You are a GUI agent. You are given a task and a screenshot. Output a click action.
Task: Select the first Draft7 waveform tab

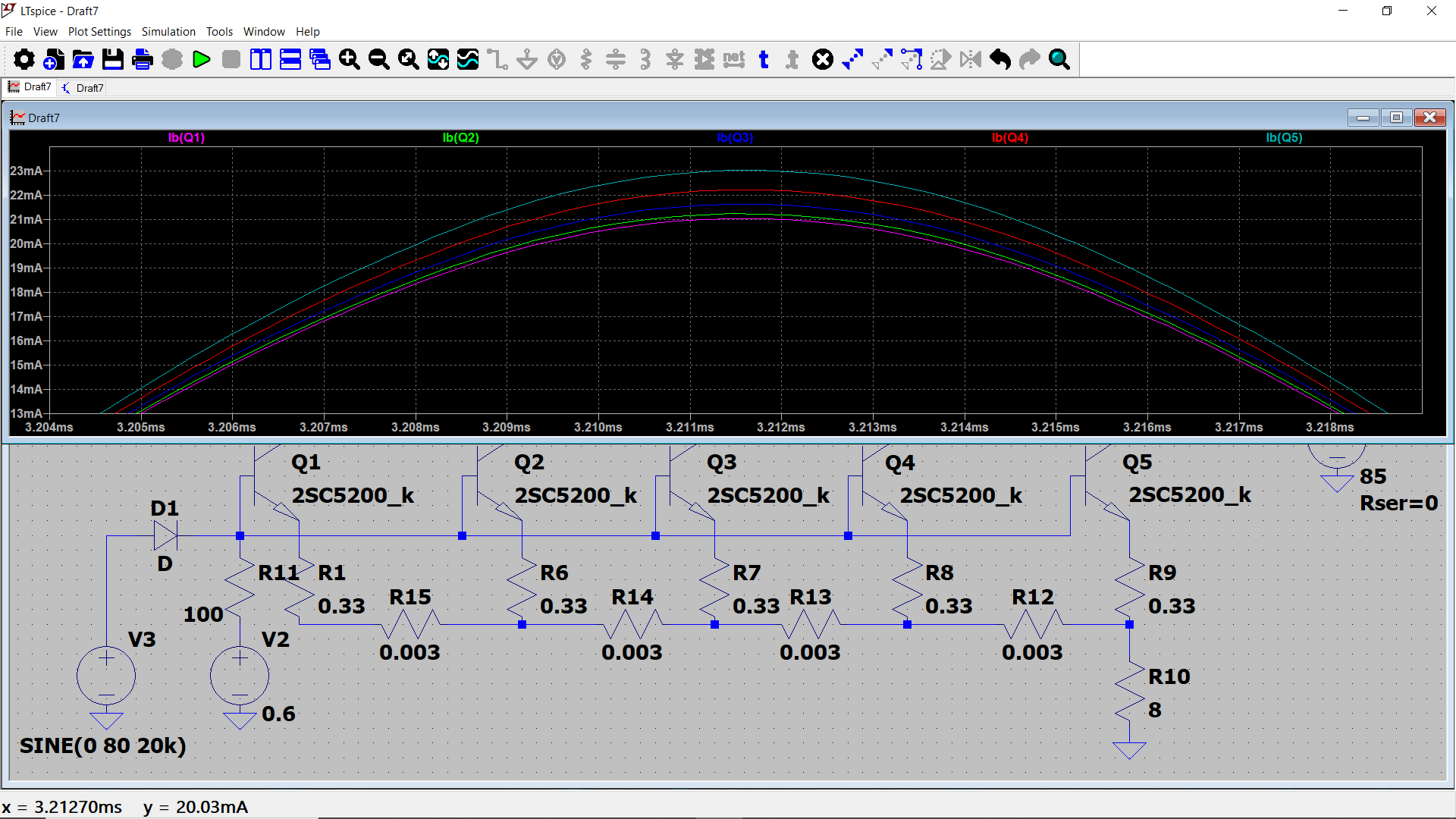[30, 87]
